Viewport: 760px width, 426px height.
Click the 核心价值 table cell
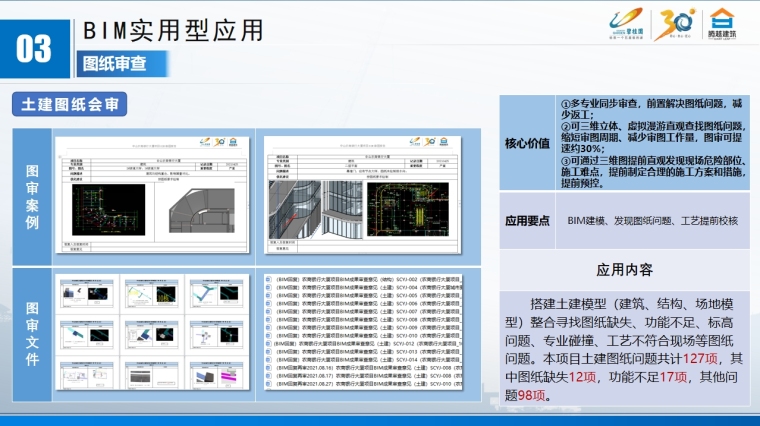pos(526,143)
